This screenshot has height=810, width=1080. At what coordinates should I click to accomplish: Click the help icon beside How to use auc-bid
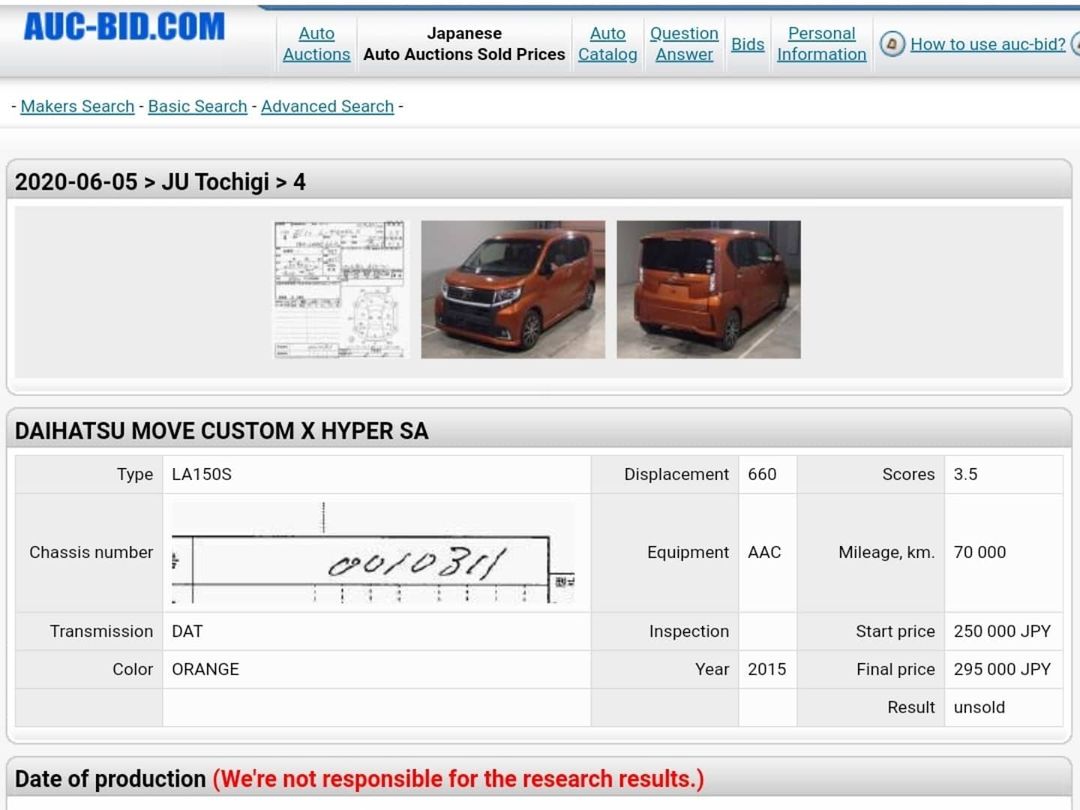pos(892,44)
